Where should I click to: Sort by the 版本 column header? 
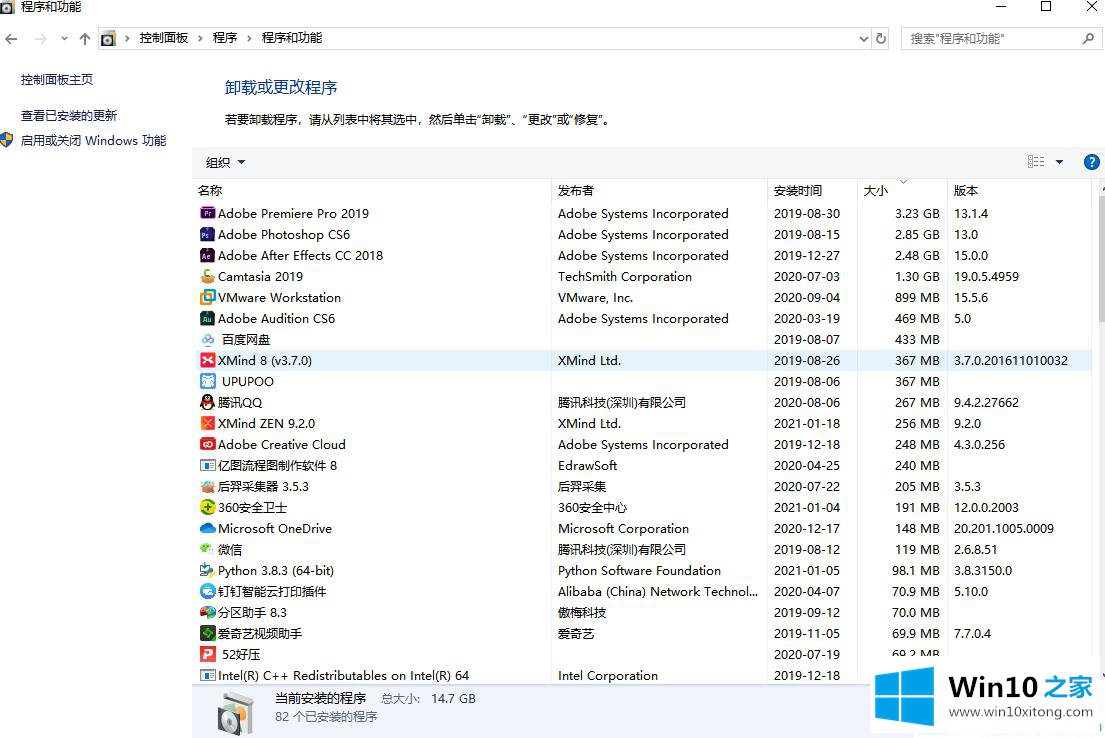coord(1019,190)
